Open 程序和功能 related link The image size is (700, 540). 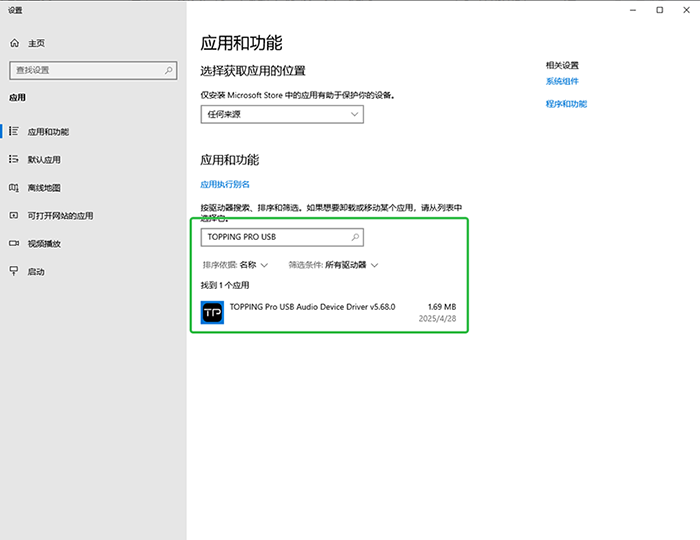click(x=566, y=104)
